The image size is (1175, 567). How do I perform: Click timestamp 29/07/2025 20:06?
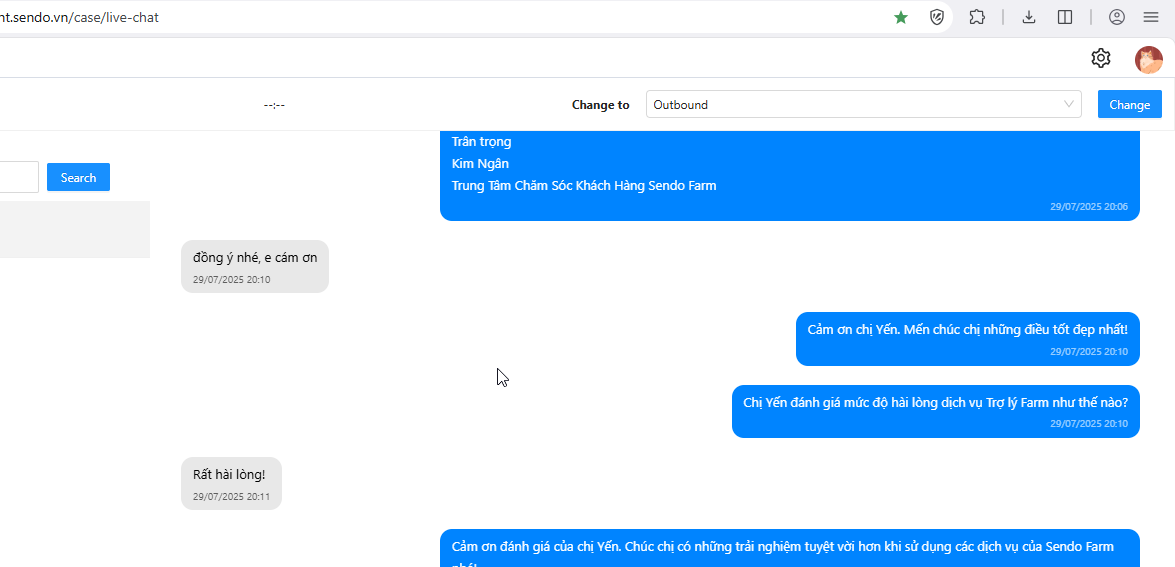(1089, 207)
